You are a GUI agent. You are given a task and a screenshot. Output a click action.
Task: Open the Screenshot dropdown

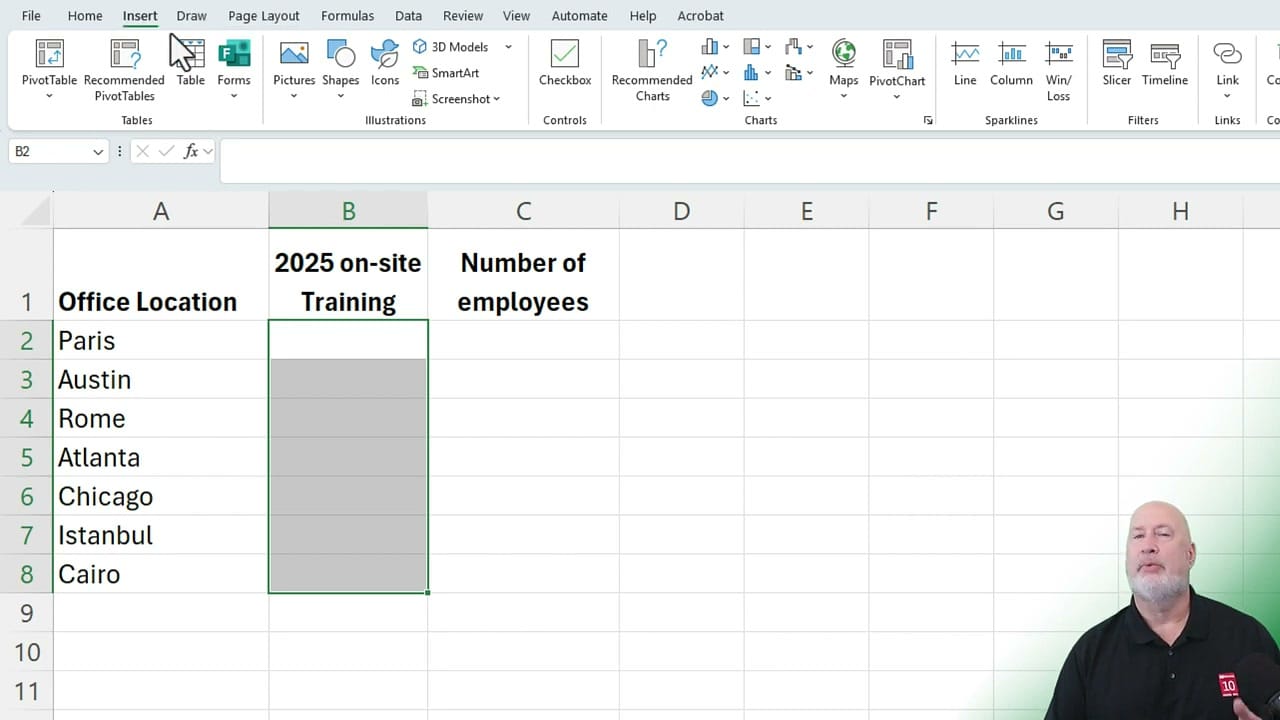(x=496, y=98)
